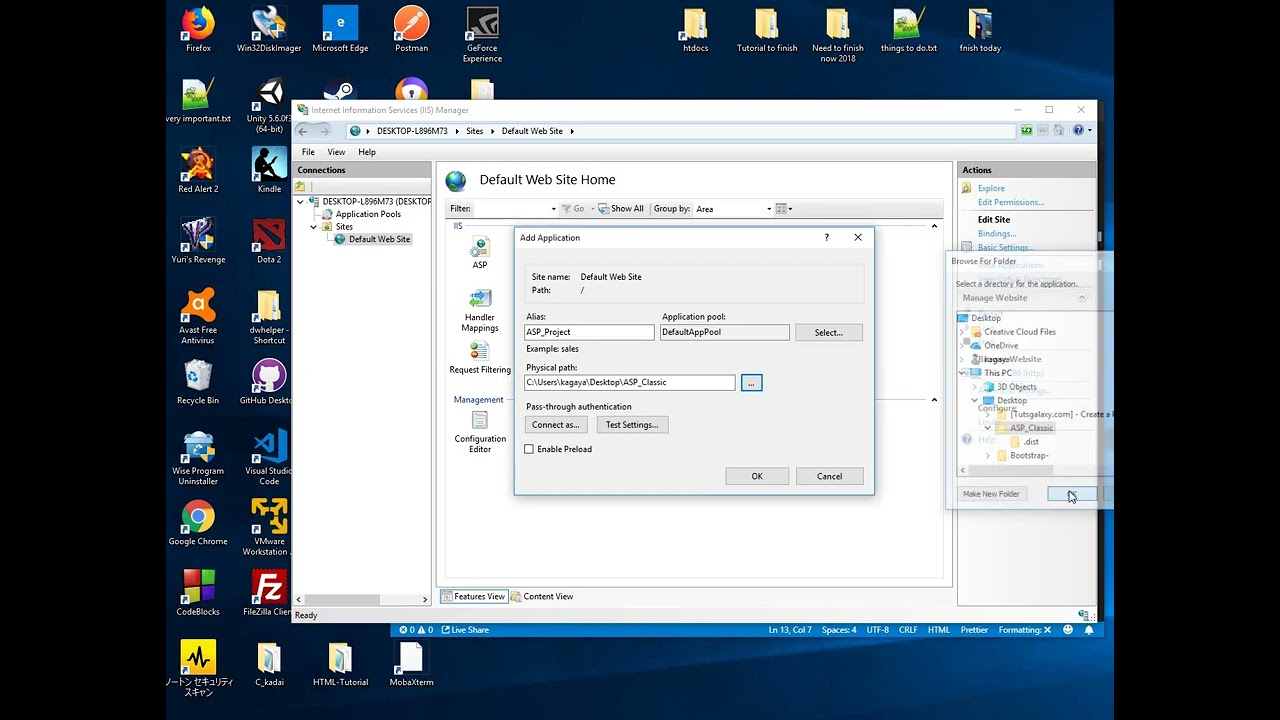Open Microsoft Edge desktop icon
1280x720 pixels.
tap(340, 30)
